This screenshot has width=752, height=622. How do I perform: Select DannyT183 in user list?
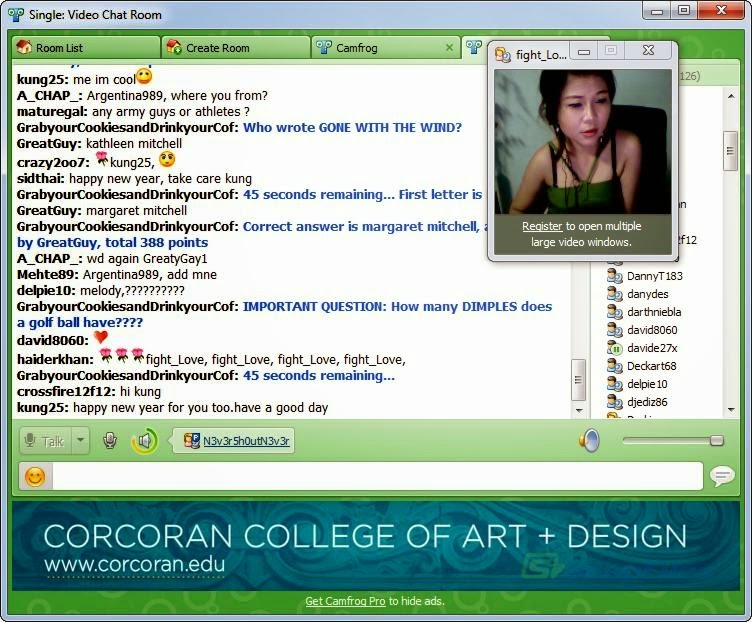click(x=654, y=276)
